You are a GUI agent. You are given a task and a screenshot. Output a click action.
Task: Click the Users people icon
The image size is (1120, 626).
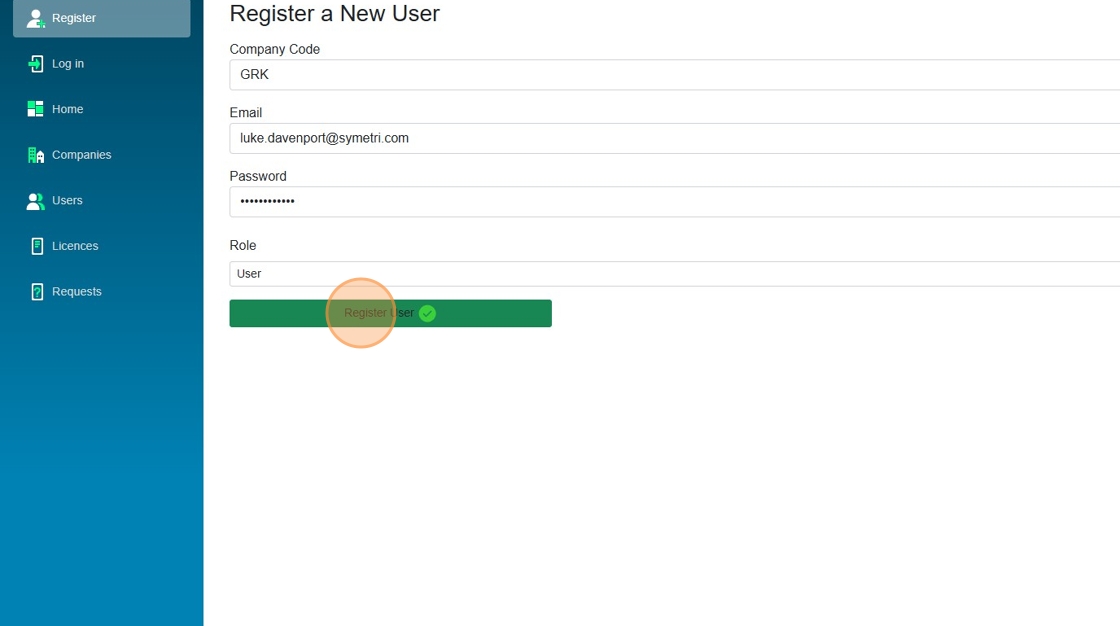(36, 201)
